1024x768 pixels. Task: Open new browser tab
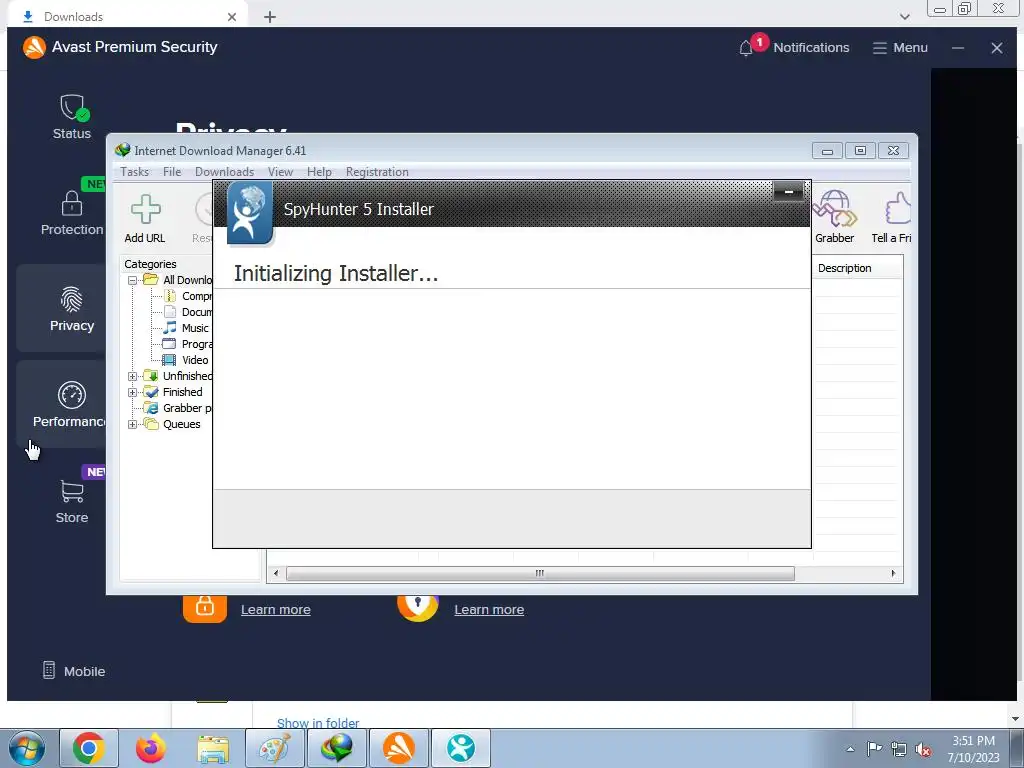pos(270,17)
